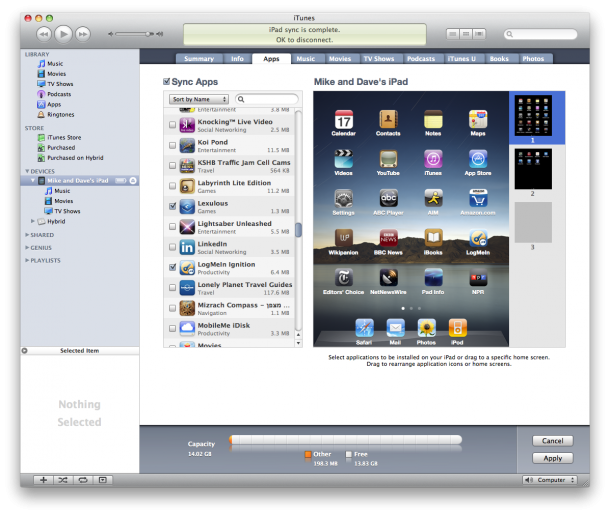The image size is (610, 515).
Task: Select the Wikipanion app icon
Action: click(344, 238)
